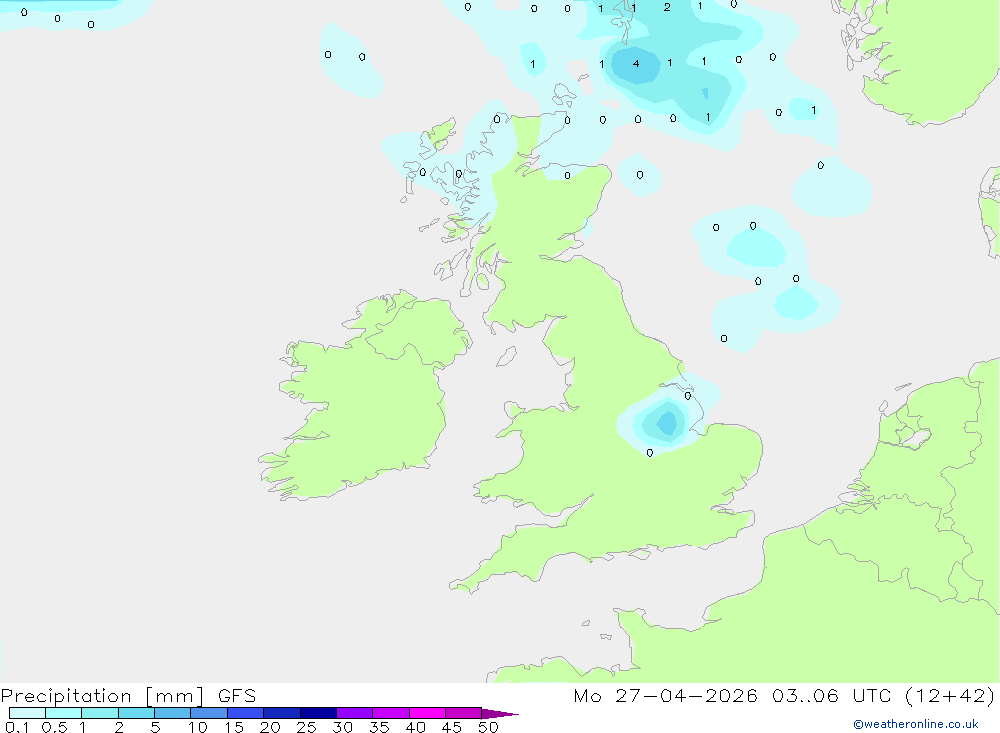
Task: Pick the legend swatch between 0.5 and 1
Action: pos(64,713)
